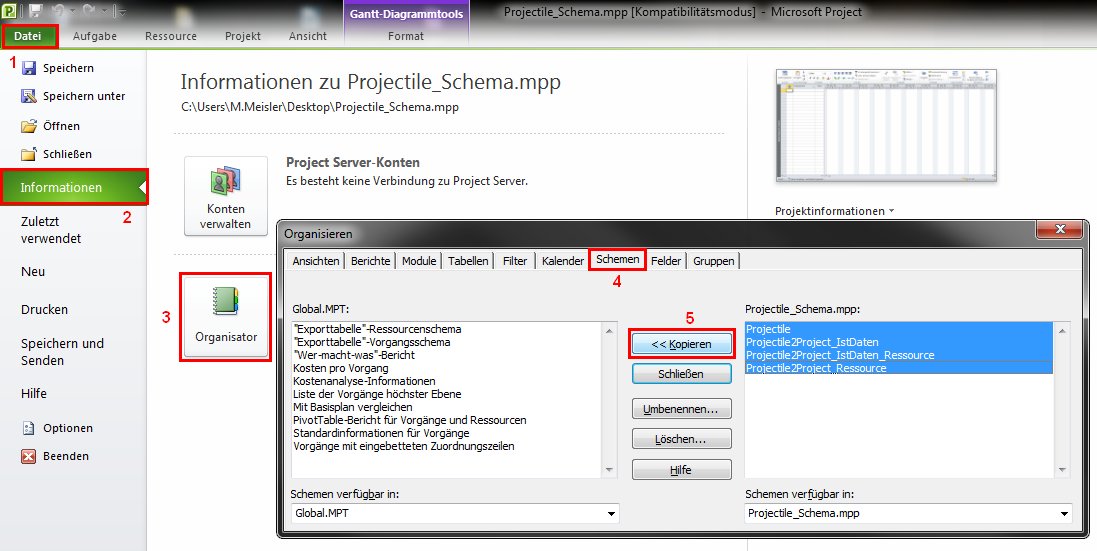The height and width of the screenshot is (551, 1097).
Task: Expand the Global.MPT schemas dropdown
Action: (x=611, y=514)
